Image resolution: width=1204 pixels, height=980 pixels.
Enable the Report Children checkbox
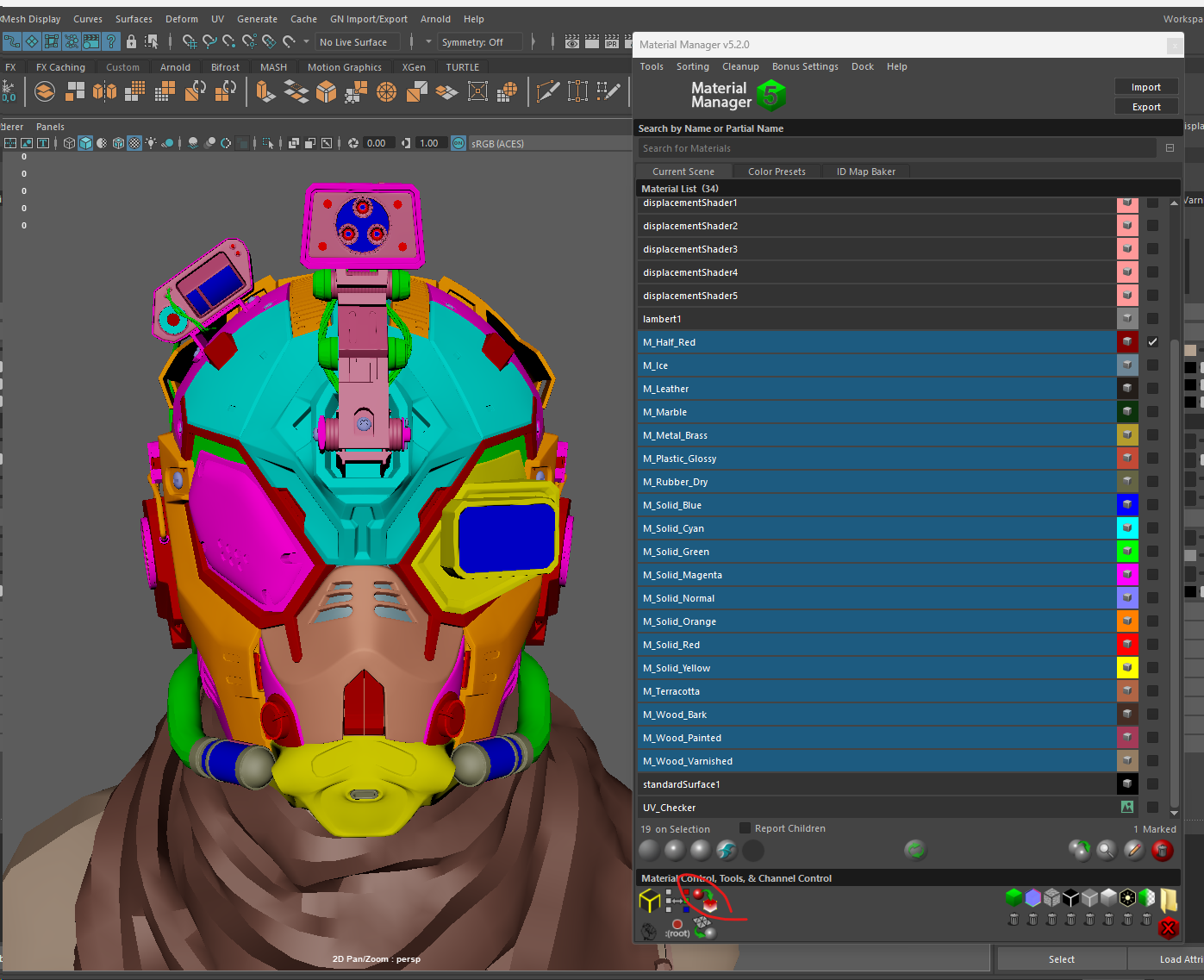745,828
